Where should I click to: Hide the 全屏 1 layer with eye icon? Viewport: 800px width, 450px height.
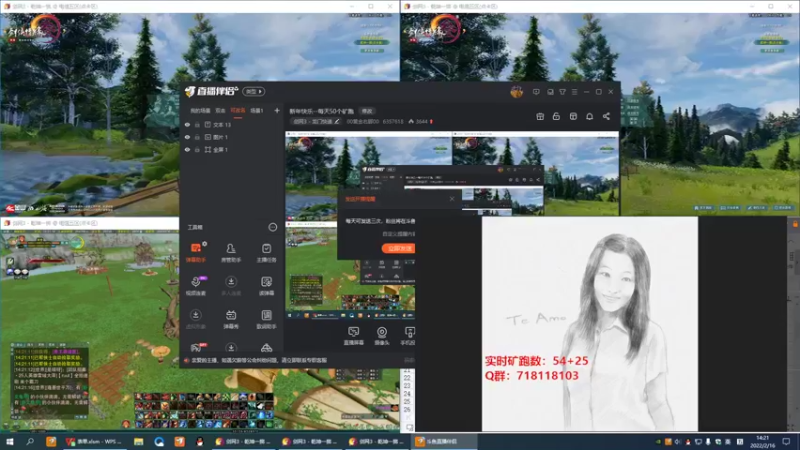187,149
